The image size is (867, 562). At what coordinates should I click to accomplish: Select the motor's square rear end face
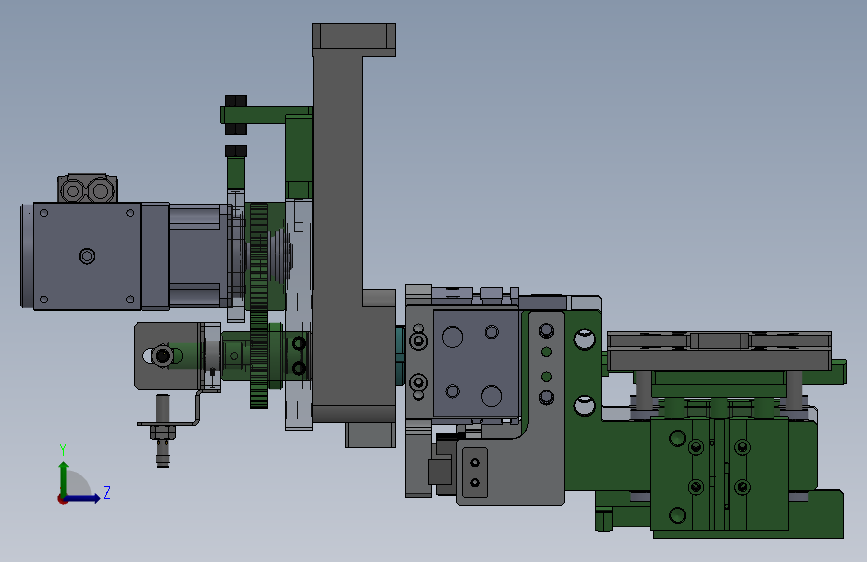87,256
